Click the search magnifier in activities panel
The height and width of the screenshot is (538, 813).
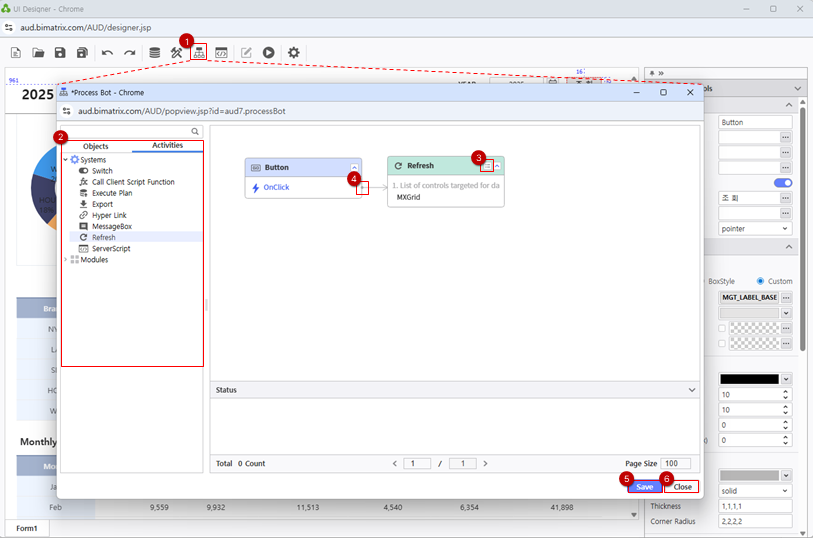pyautogui.click(x=196, y=132)
